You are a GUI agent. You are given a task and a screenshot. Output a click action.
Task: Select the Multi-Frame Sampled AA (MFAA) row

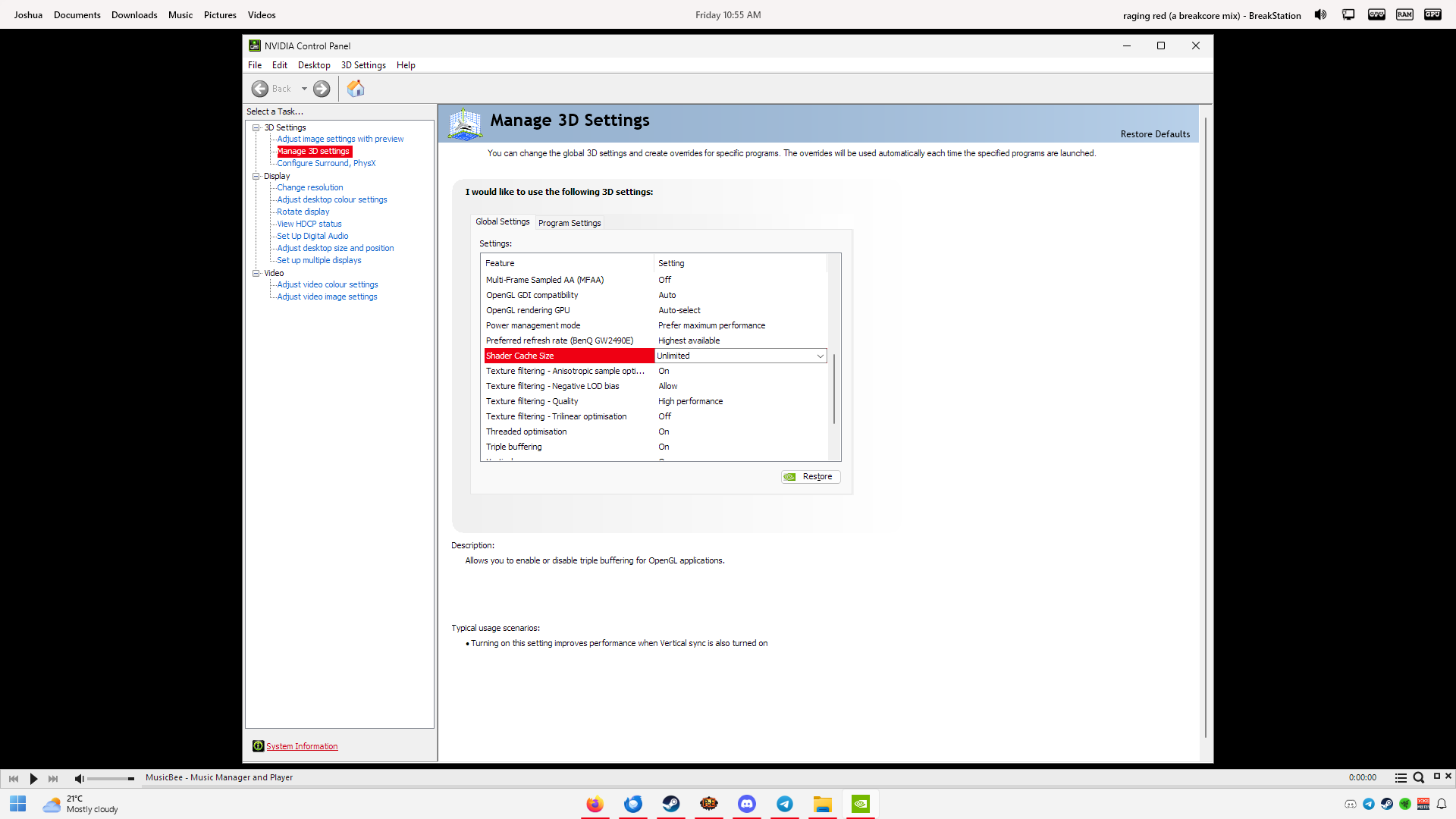point(655,280)
